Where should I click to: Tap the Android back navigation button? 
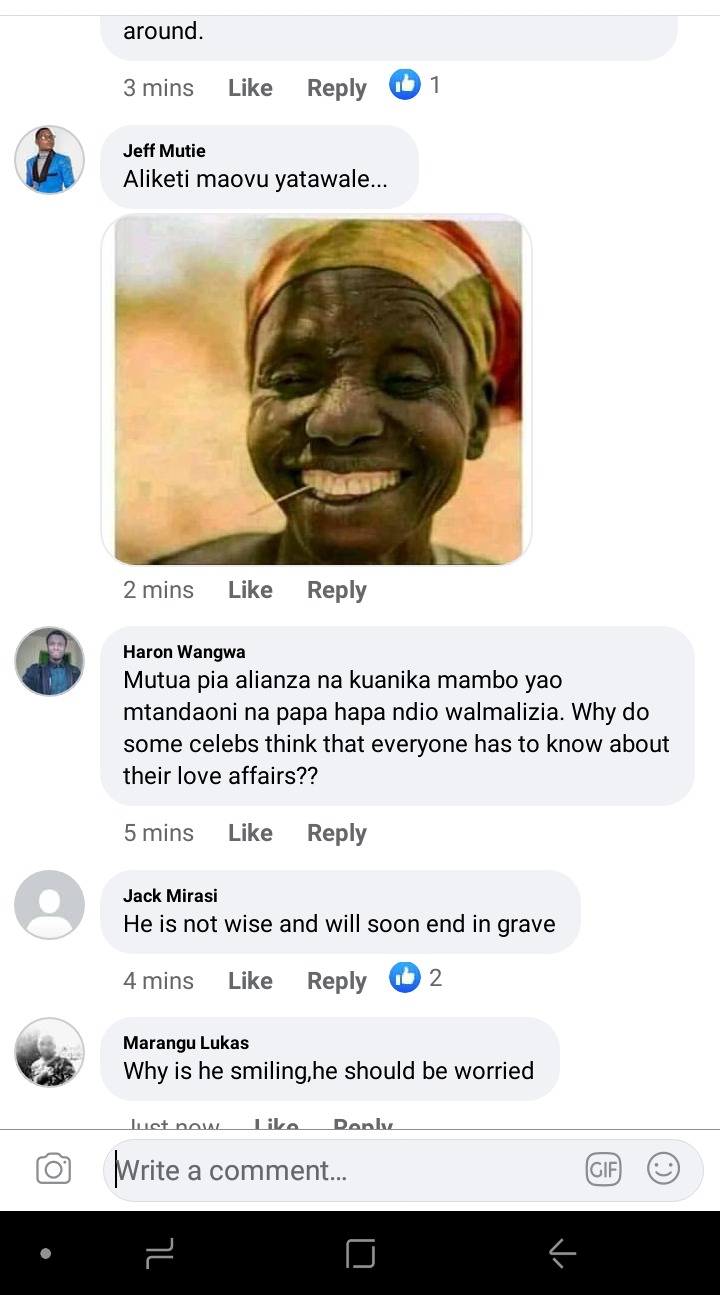point(562,1253)
